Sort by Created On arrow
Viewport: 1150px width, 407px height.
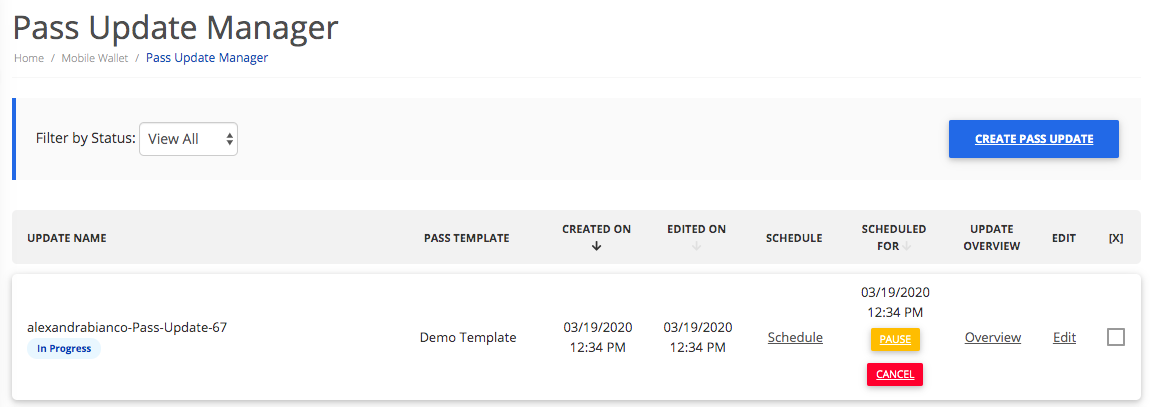point(596,246)
